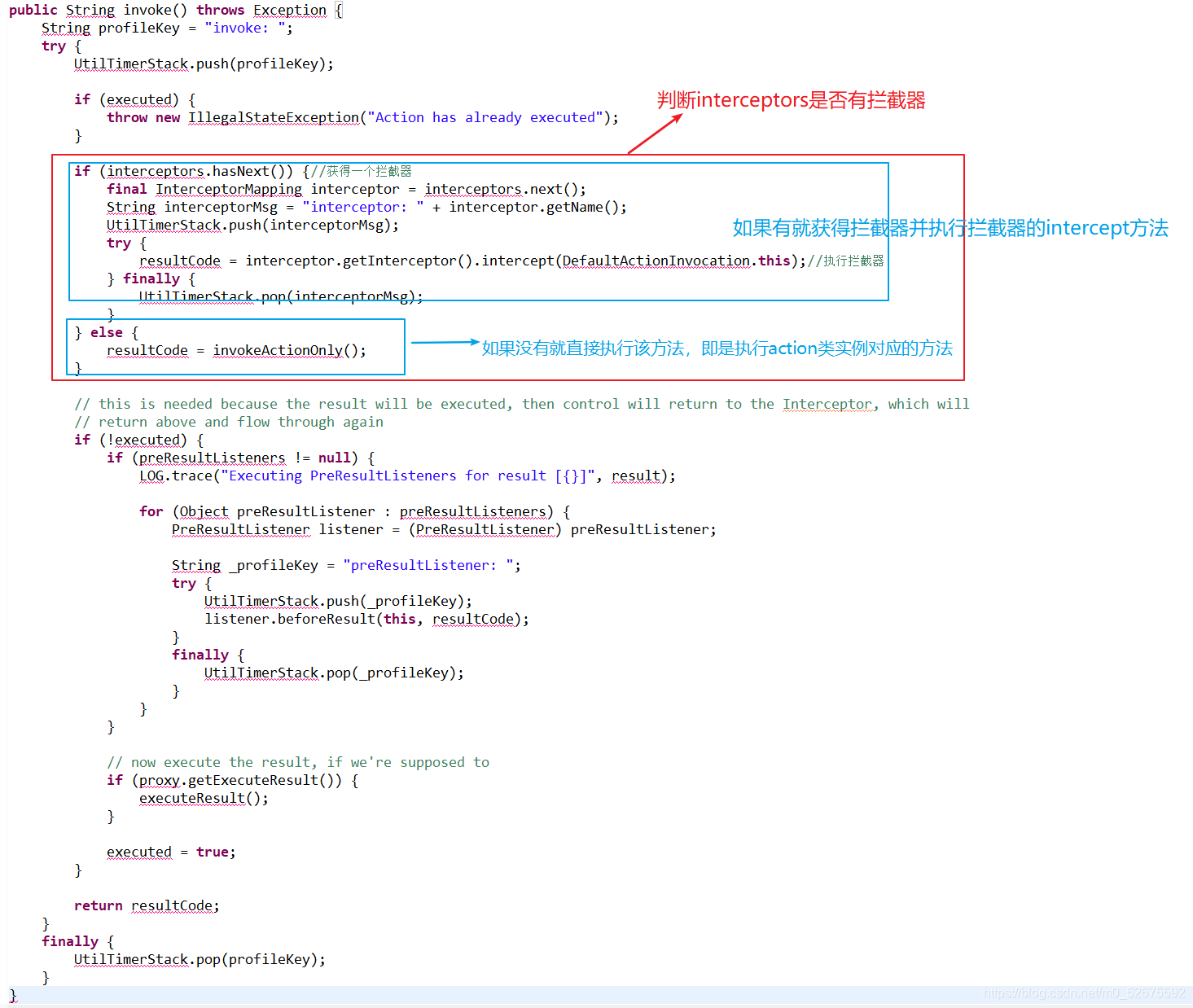Click the 'for (Object preResultListener : preResultListeners)' loop header
Screen dimensions: 1193x1008
(x=346, y=511)
